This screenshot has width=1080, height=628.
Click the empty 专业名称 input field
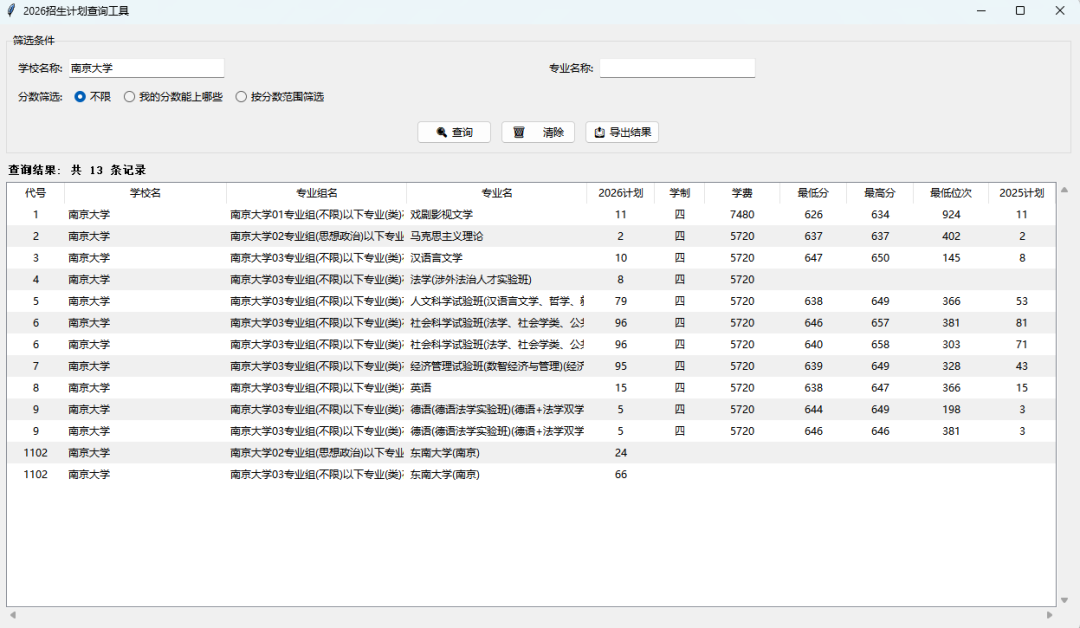pyautogui.click(x=677, y=68)
